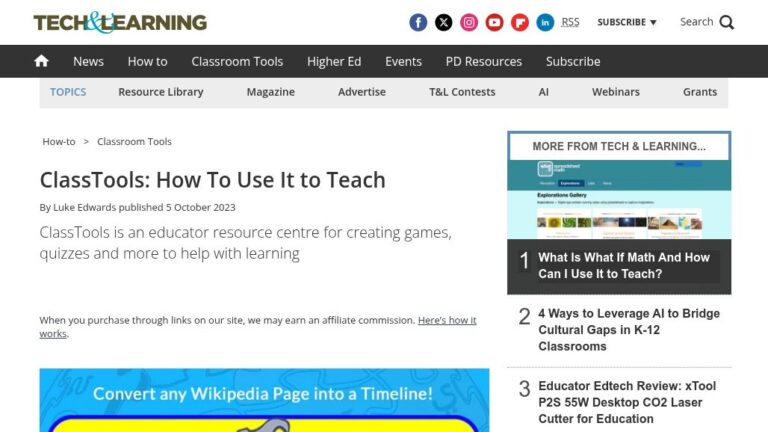The width and height of the screenshot is (768, 432).
Task: Open the PD Resources menu item
Action: [483, 61]
